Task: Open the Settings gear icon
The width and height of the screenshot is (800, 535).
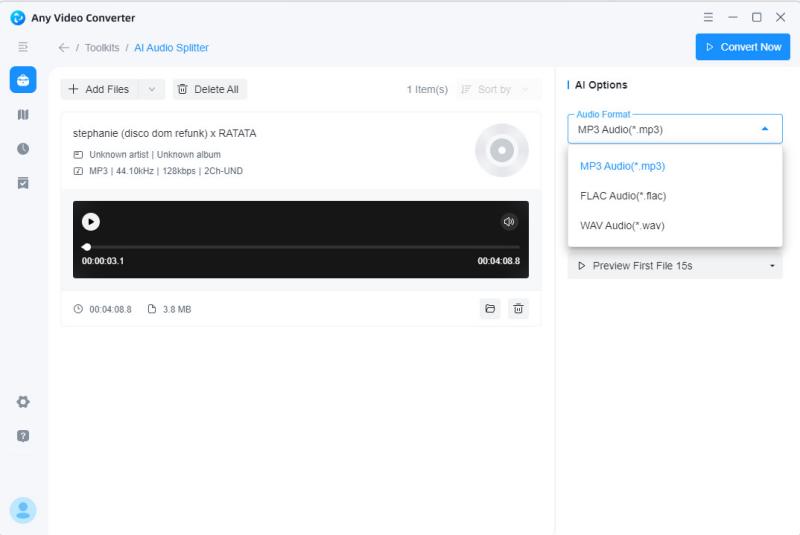Action: tap(23, 402)
